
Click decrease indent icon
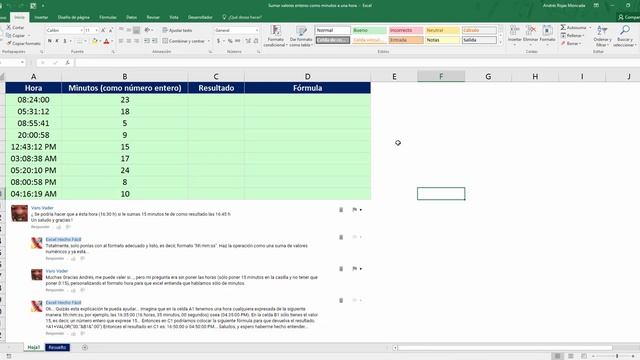pyautogui.click(x=147, y=41)
